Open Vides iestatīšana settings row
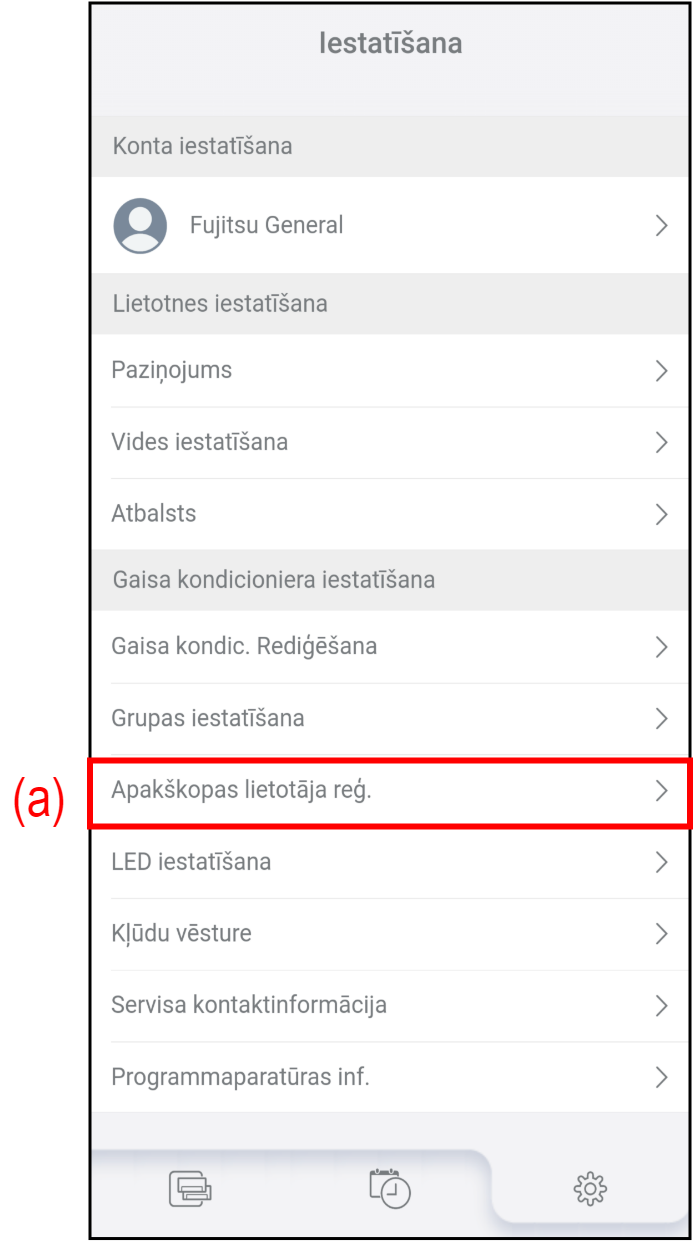This screenshot has width=696, height=1243. (x=390, y=442)
